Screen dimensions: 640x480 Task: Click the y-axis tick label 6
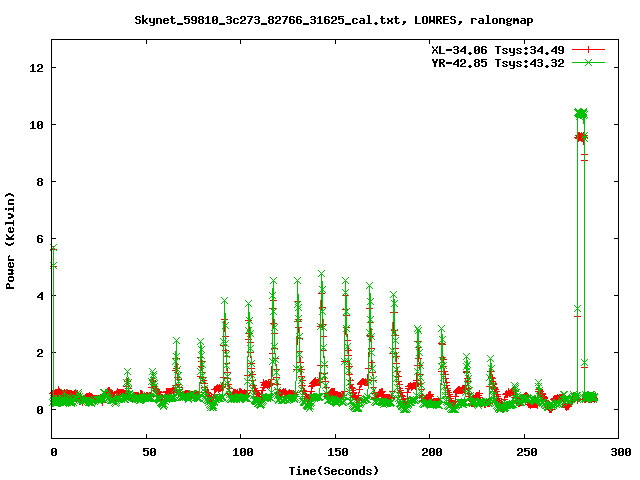40,239
